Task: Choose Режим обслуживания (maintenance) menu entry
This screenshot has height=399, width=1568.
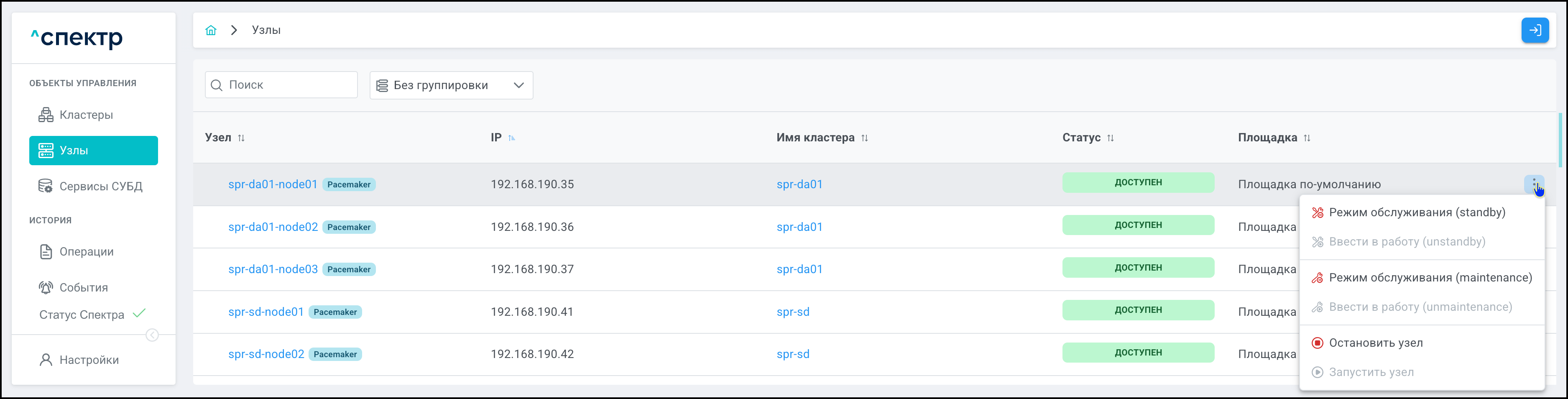Action: [1430, 278]
